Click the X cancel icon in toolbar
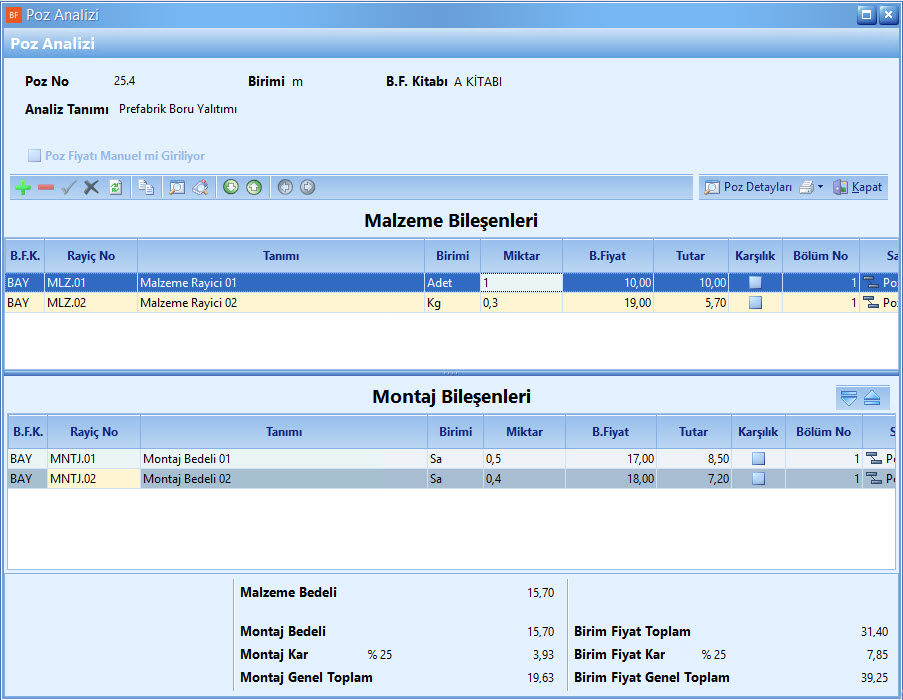 click(91, 187)
